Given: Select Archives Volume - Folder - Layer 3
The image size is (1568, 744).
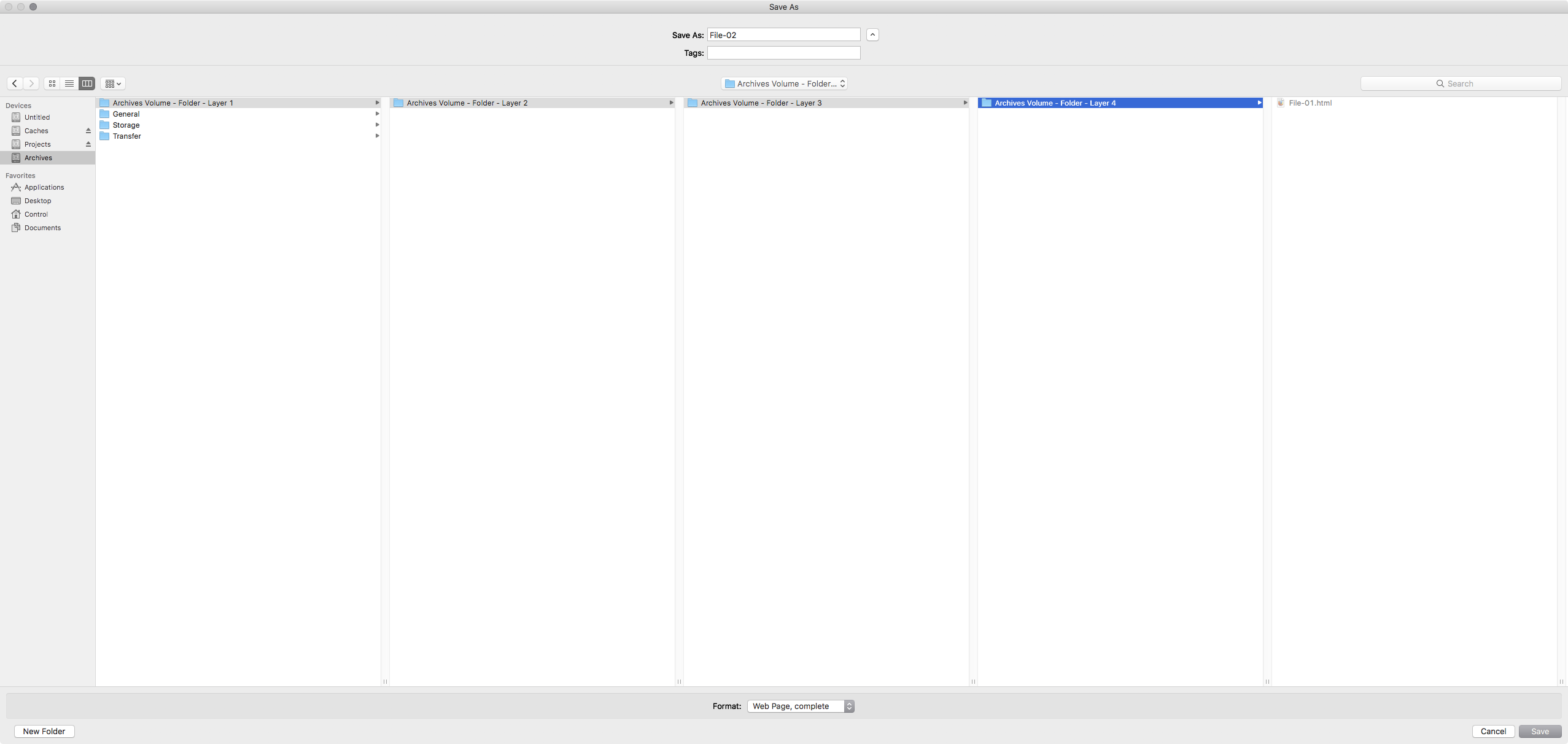Looking at the screenshot, I should click(x=826, y=103).
